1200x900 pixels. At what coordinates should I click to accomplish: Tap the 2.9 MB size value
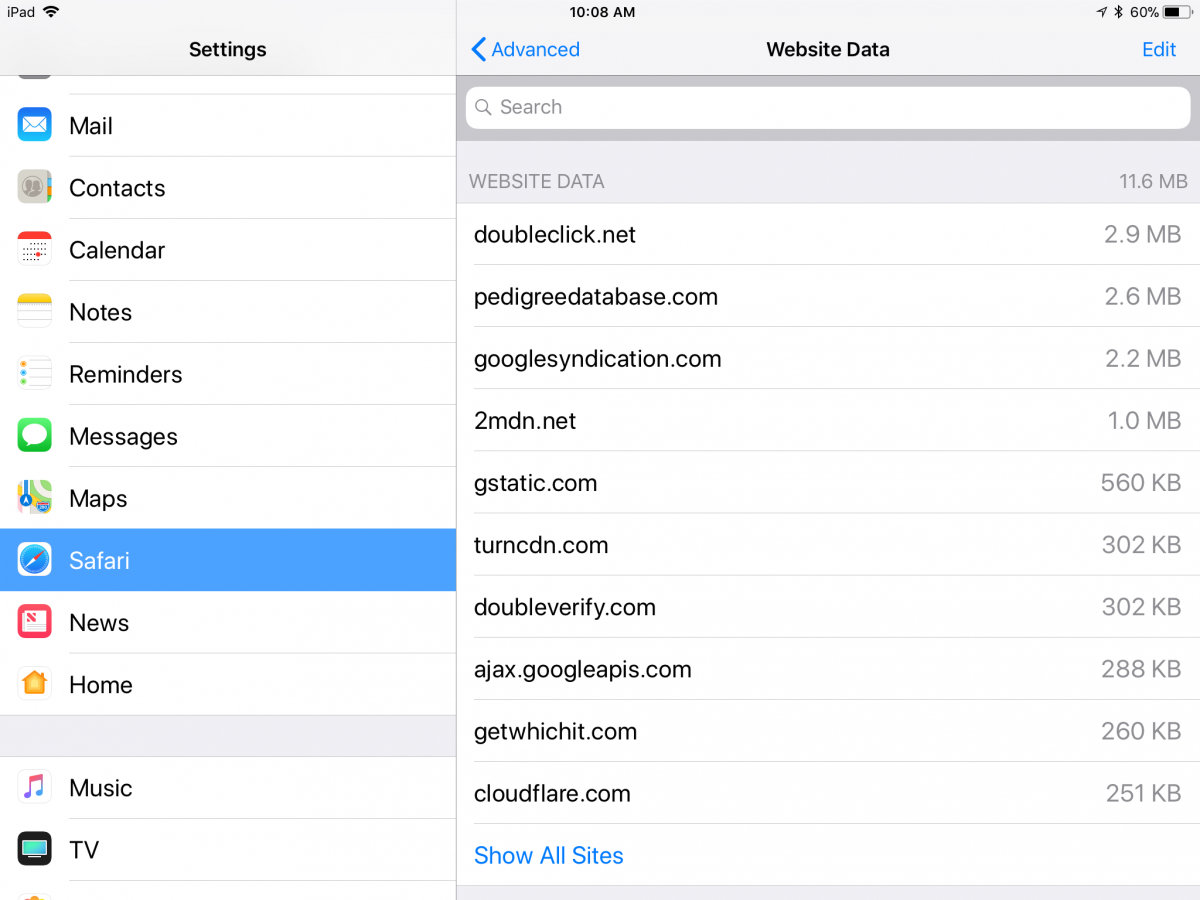point(1143,234)
